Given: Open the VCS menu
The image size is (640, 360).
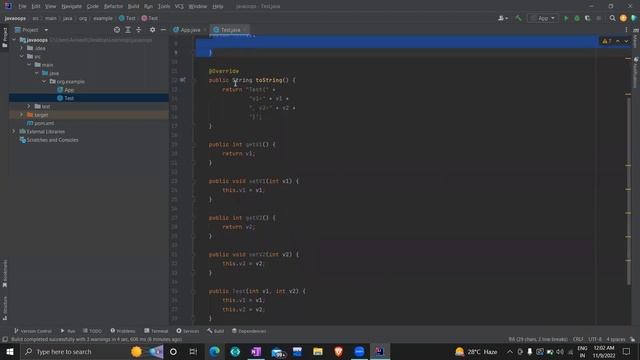Looking at the screenshot, I should (x=179, y=6).
